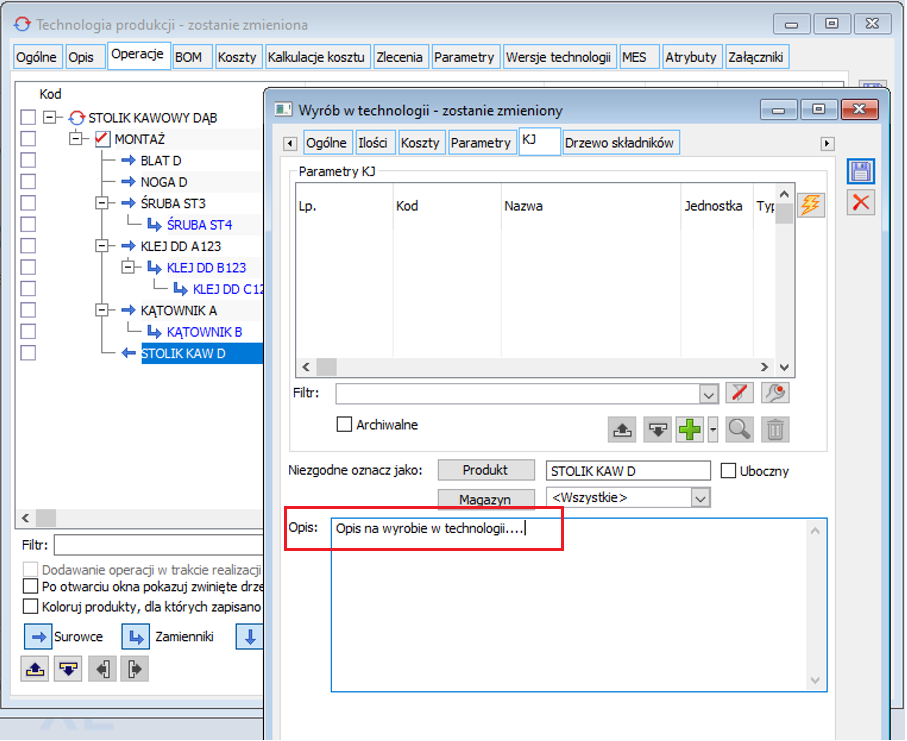Click the save floppy disk icon
Screen dimensions: 907x741
click(861, 171)
